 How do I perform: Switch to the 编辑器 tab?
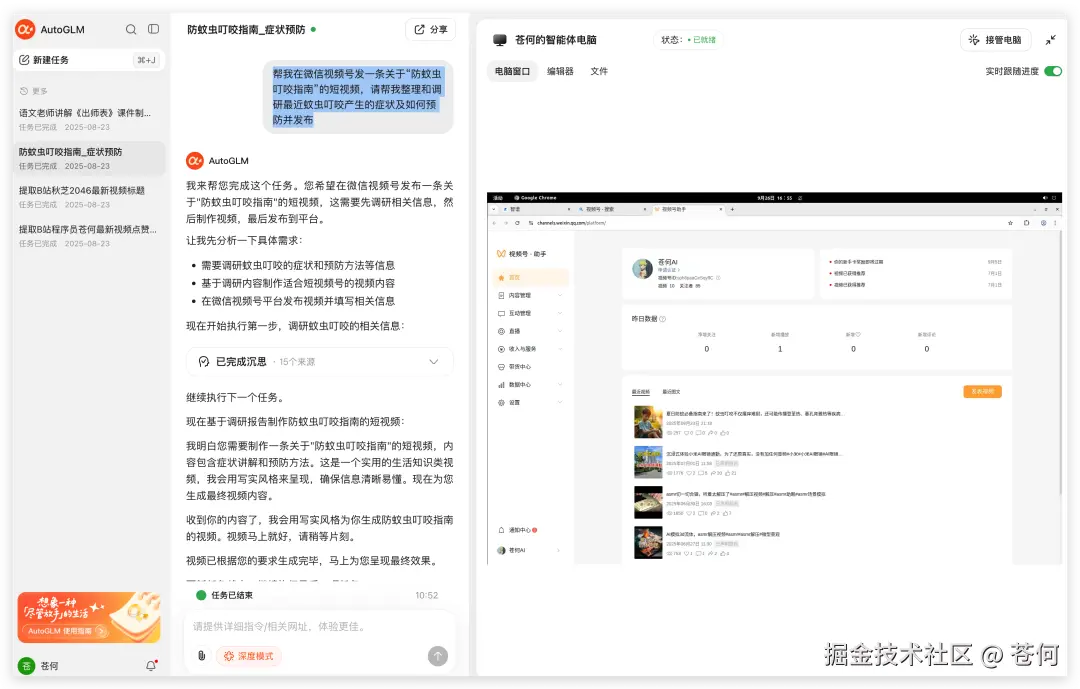[x=560, y=71]
